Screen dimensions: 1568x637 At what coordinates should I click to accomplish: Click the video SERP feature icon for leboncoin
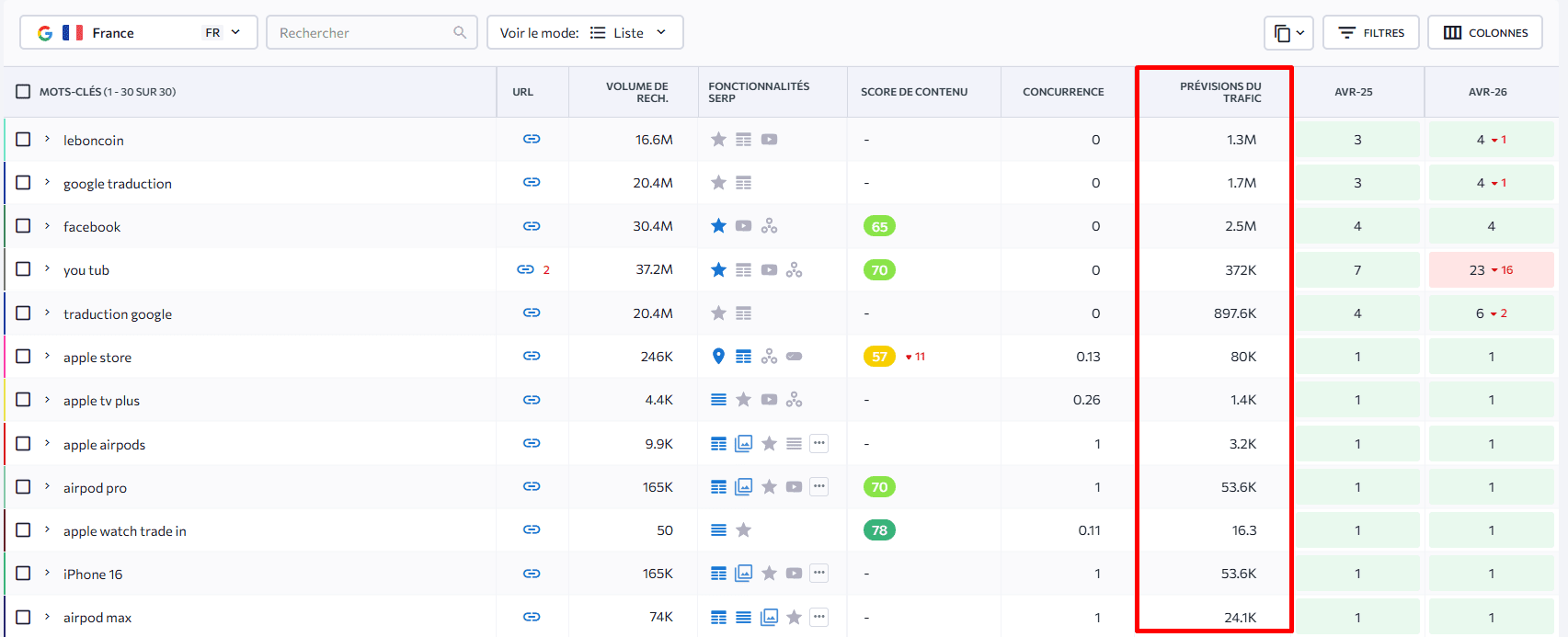tap(770, 140)
